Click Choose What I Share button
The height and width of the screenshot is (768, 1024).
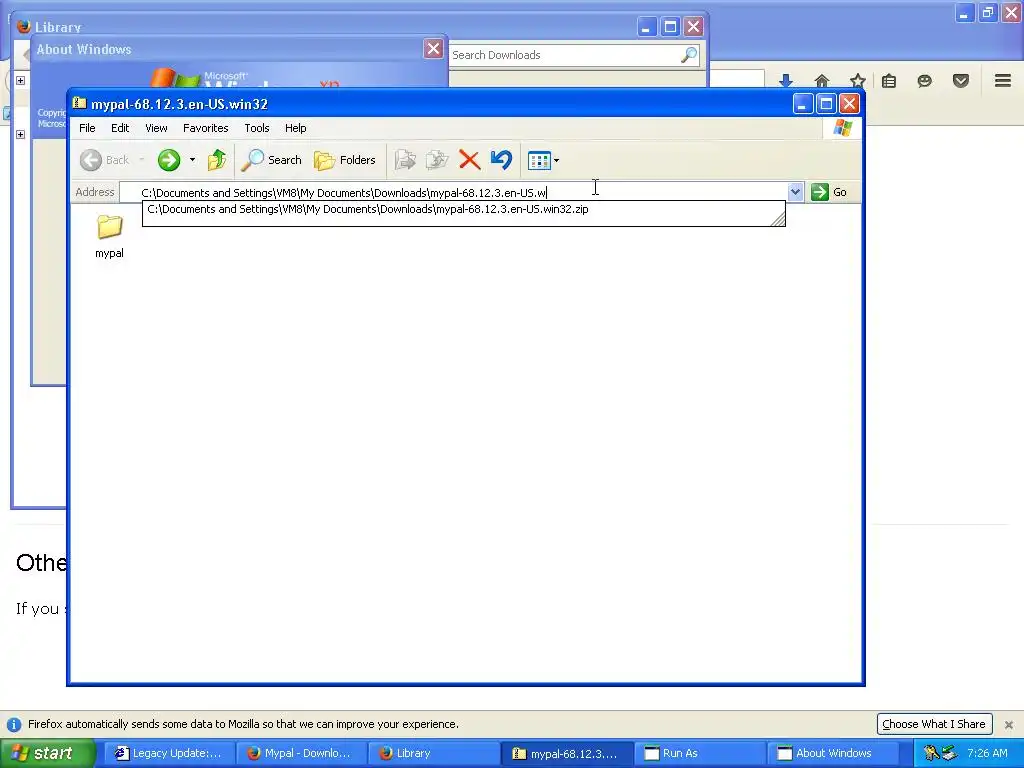[934, 724]
